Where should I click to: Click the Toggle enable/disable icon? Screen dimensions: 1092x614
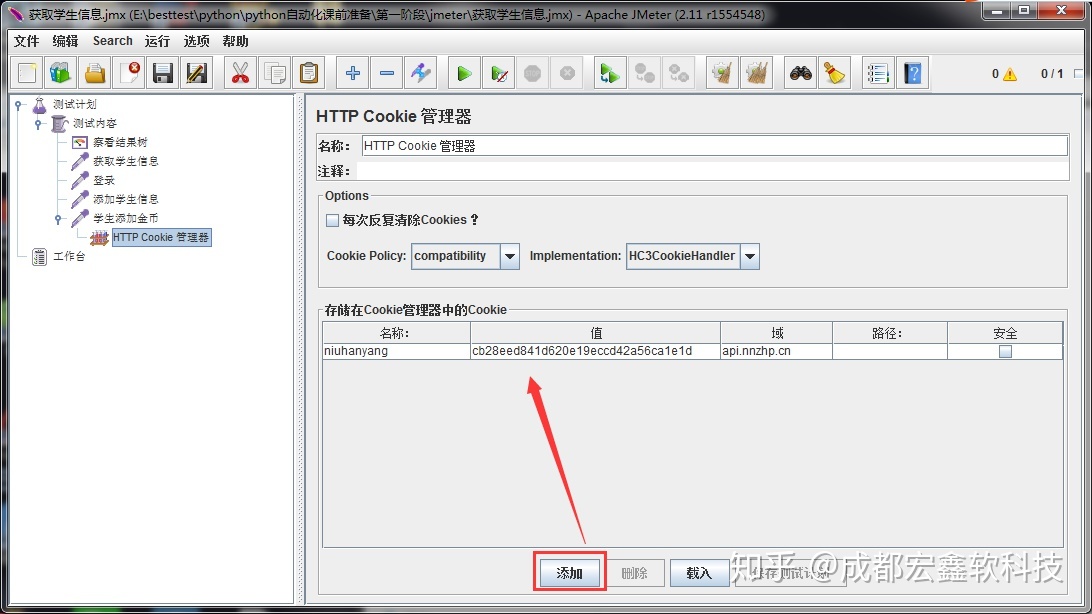pyautogui.click(x=421, y=73)
